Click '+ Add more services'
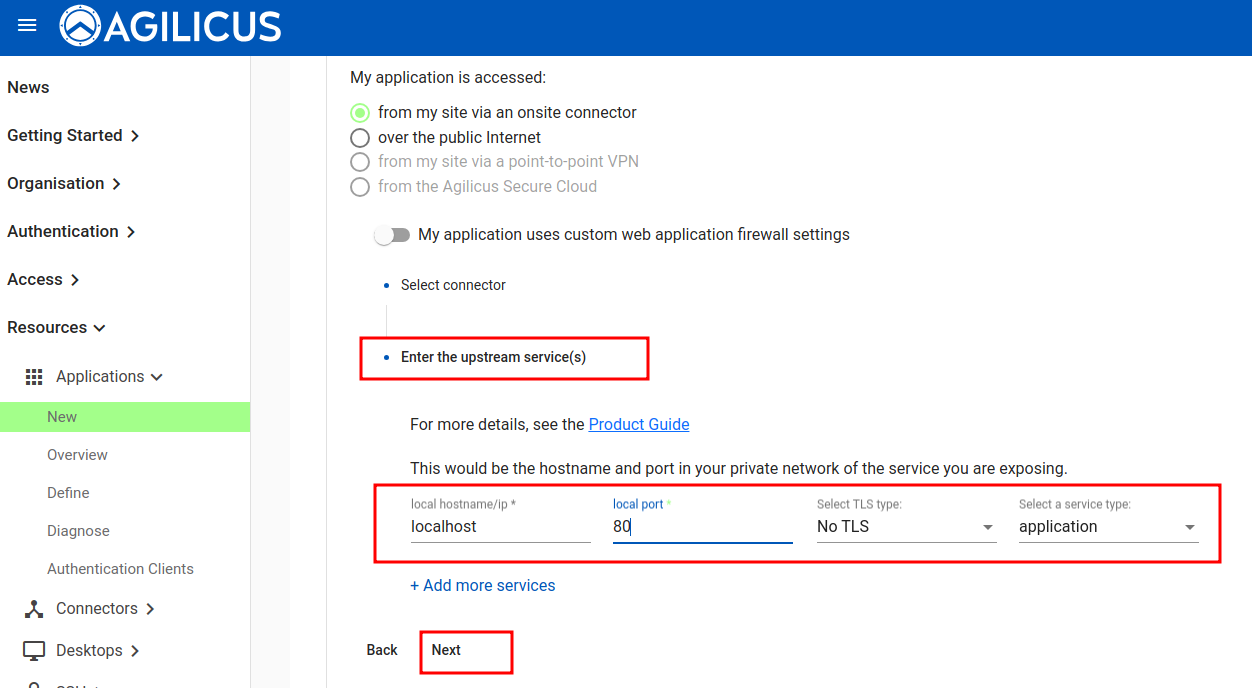The width and height of the screenshot is (1252, 688). pyautogui.click(x=483, y=586)
